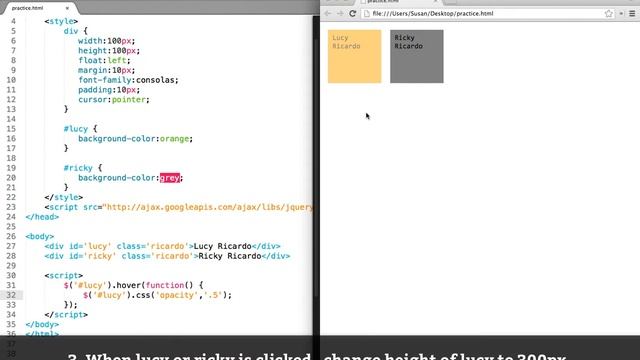Click the googleapis script src URL
Screen dimensions: 640x360
pyautogui.click(x=207, y=207)
